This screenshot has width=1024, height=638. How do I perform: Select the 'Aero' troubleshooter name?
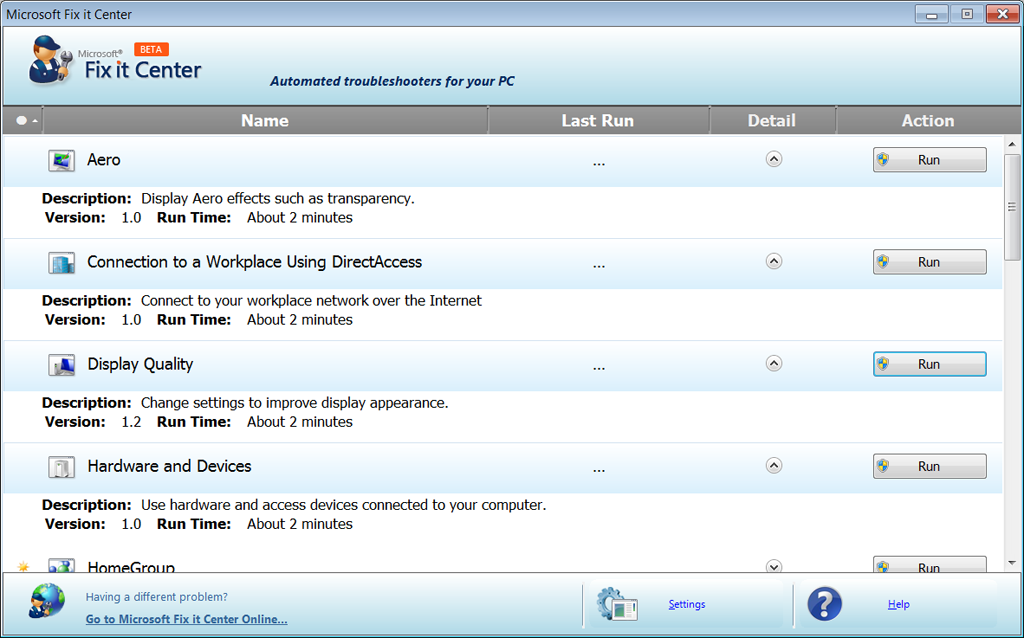[x=104, y=160]
